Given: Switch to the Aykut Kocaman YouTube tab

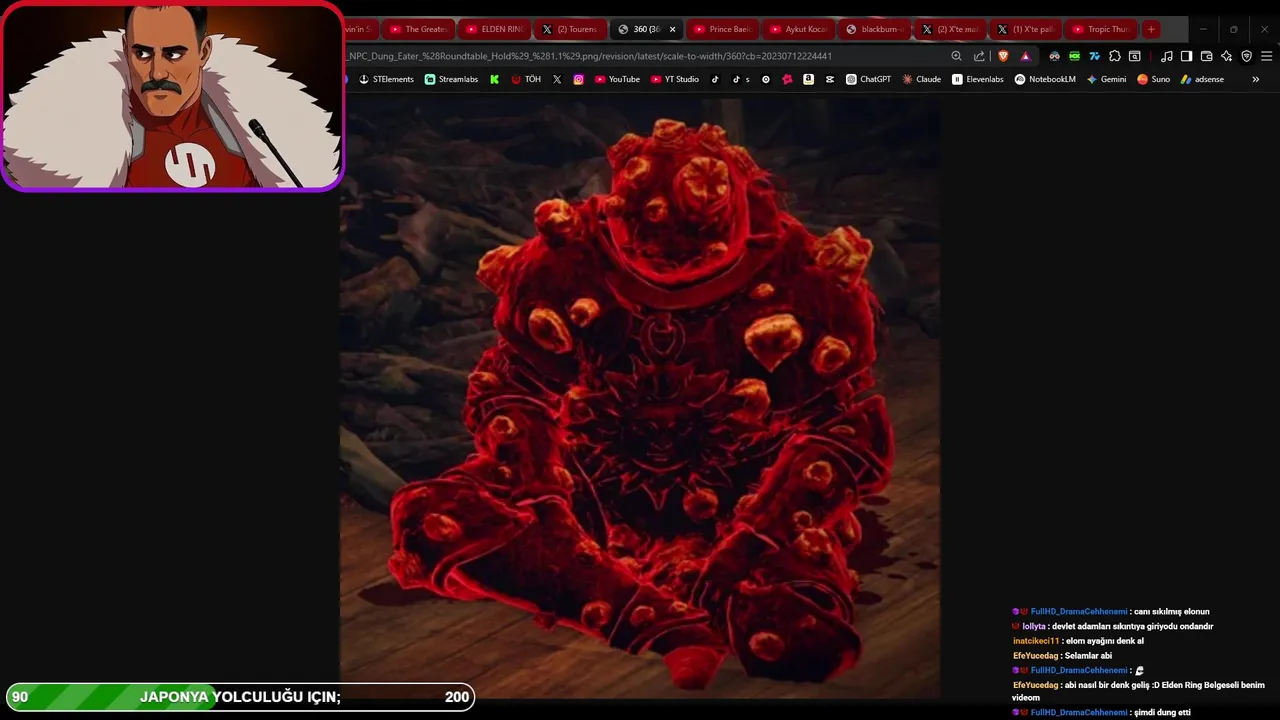Looking at the screenshot, I should tap(798, 29).
